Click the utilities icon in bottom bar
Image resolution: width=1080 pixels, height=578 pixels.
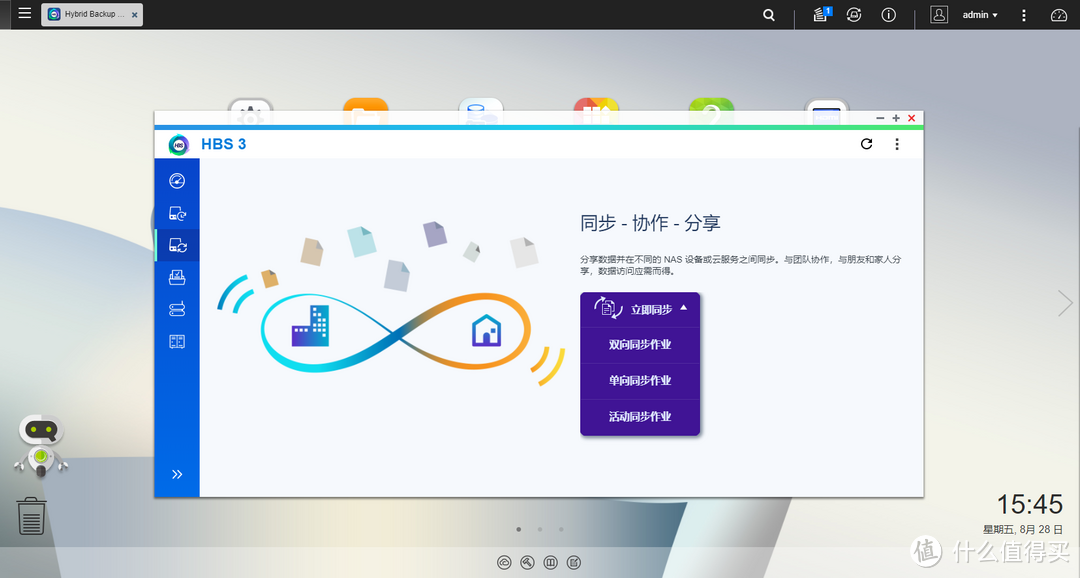pos(528,563)
